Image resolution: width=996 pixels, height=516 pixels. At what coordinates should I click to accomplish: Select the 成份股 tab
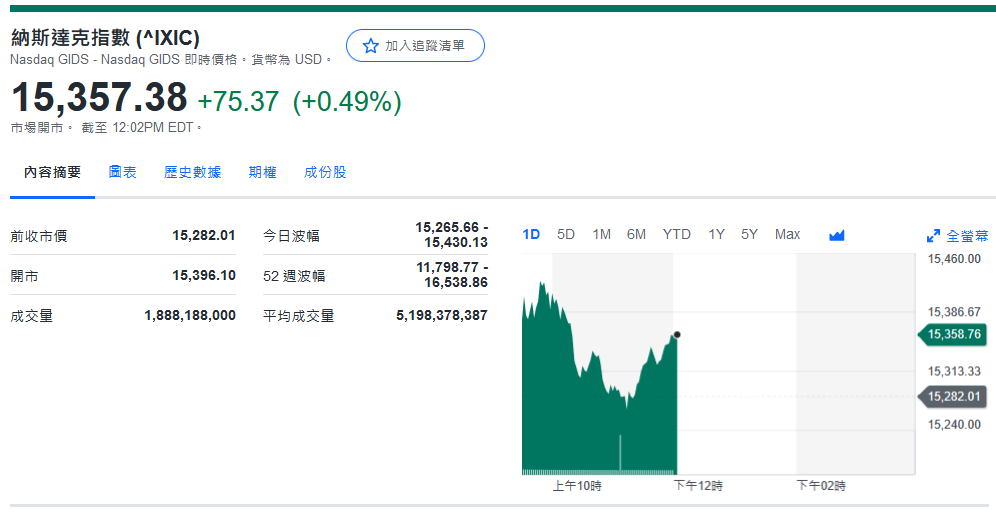(325, 172)
